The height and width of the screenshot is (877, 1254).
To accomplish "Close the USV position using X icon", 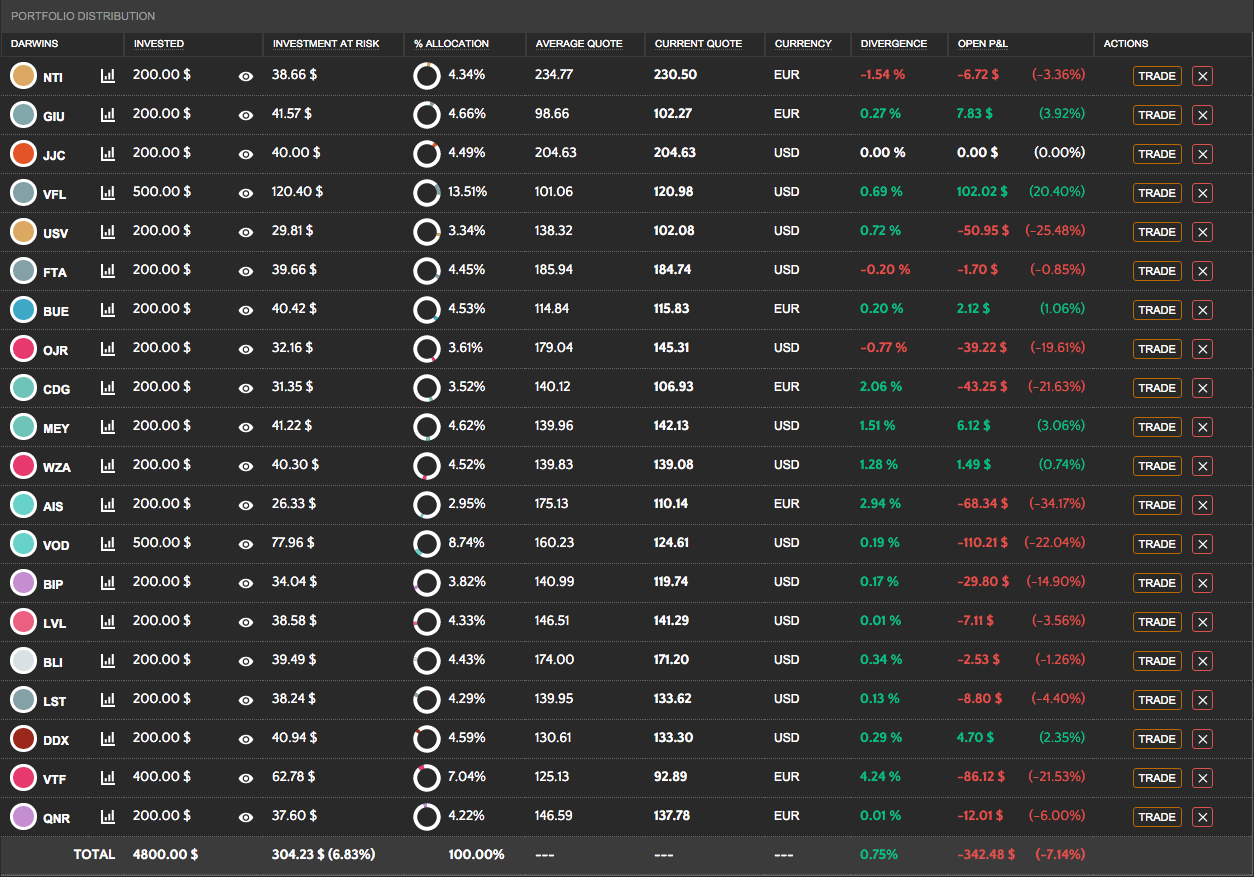I will pyautogui.click(x=1202, y=232).
